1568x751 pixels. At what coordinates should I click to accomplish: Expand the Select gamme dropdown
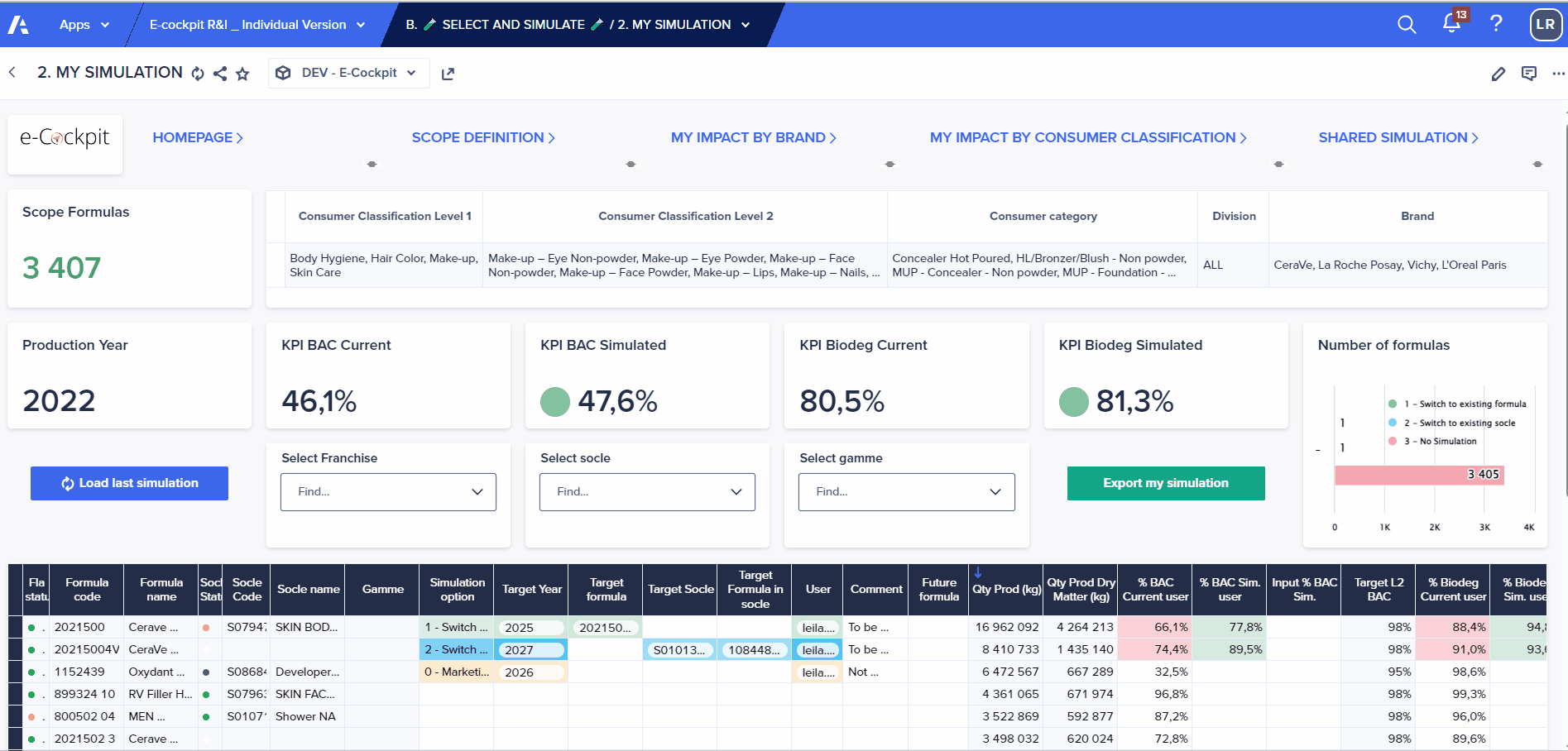coord(906,491)
